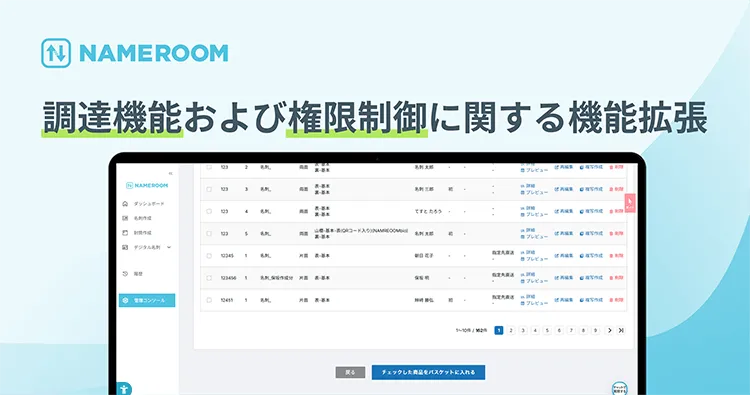Click 削除 trash icon for order 12451
Screen dimensions: 750x395
point(611,300)
